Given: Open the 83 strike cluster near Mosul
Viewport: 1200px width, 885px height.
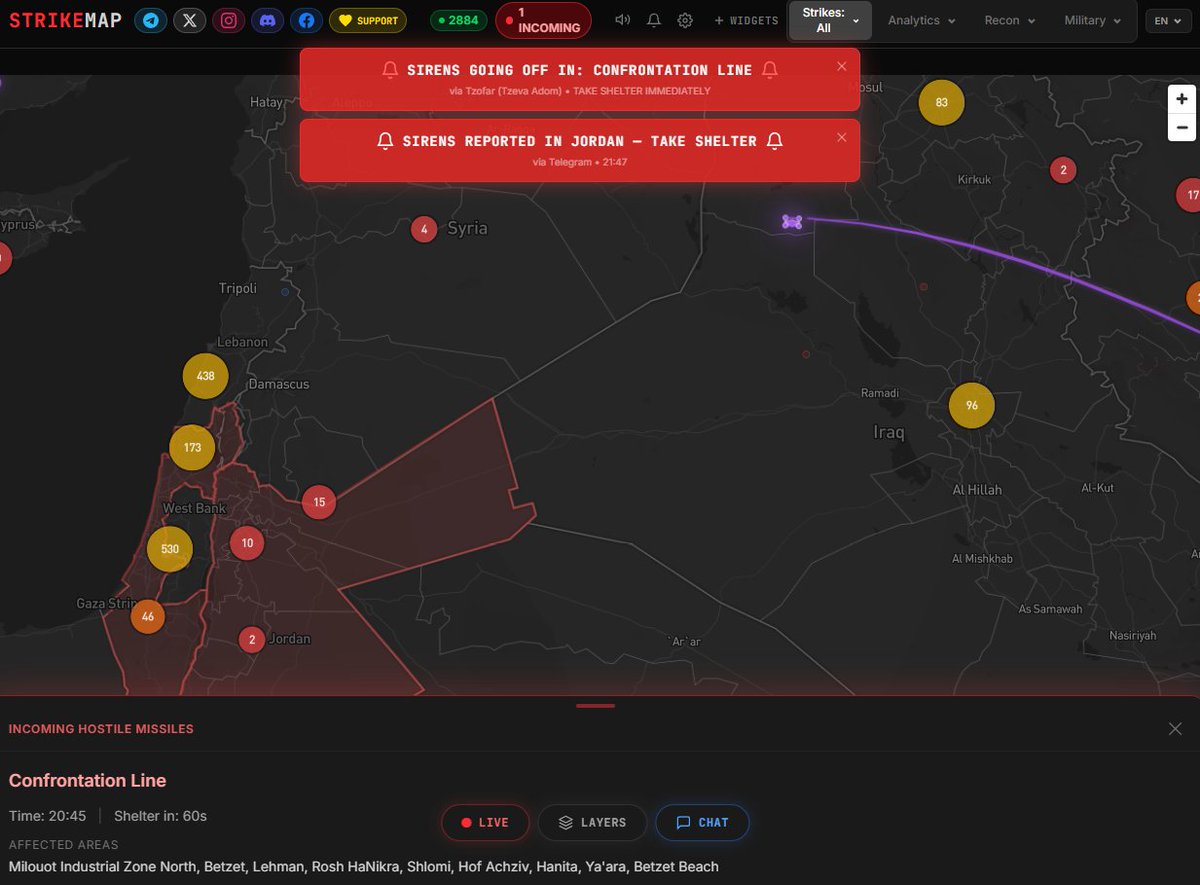Looking at the screenshot, I should click(x=941, y=102).
